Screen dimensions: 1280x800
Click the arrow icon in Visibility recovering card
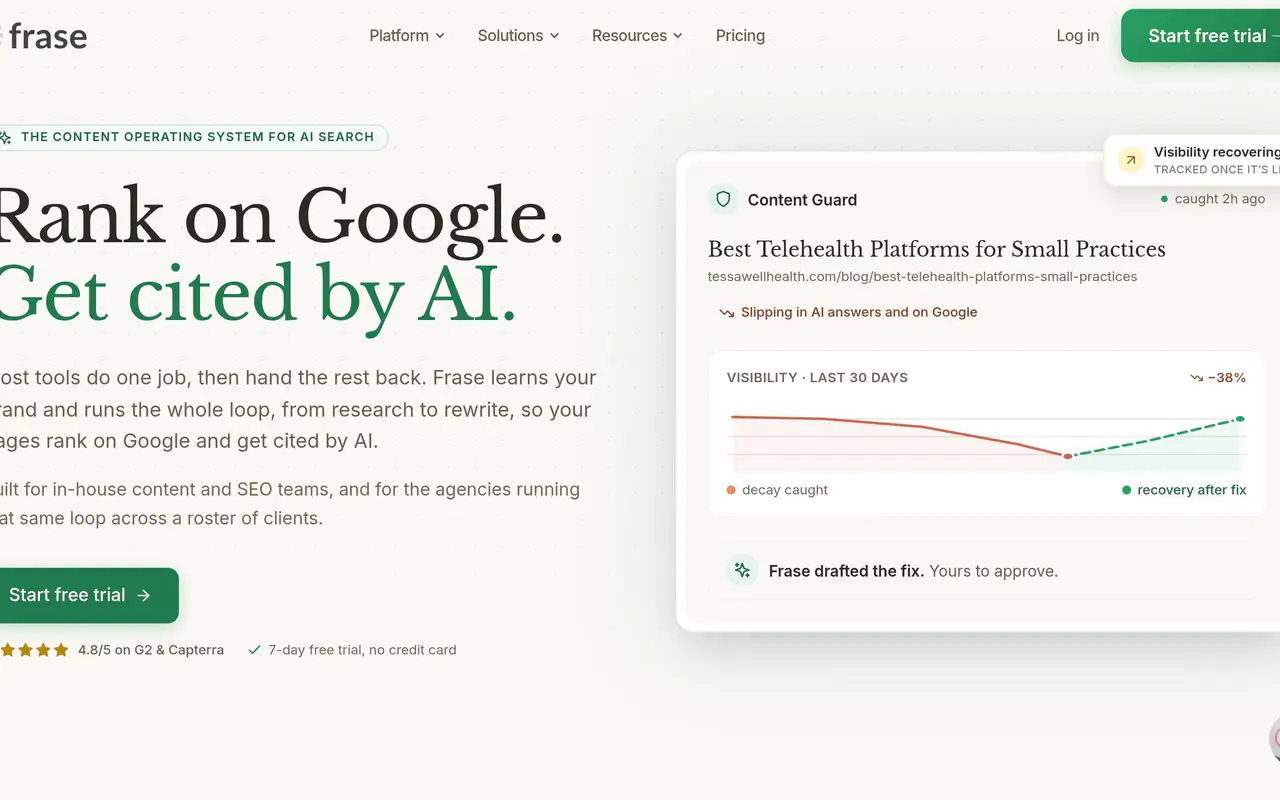point(1131,160)
